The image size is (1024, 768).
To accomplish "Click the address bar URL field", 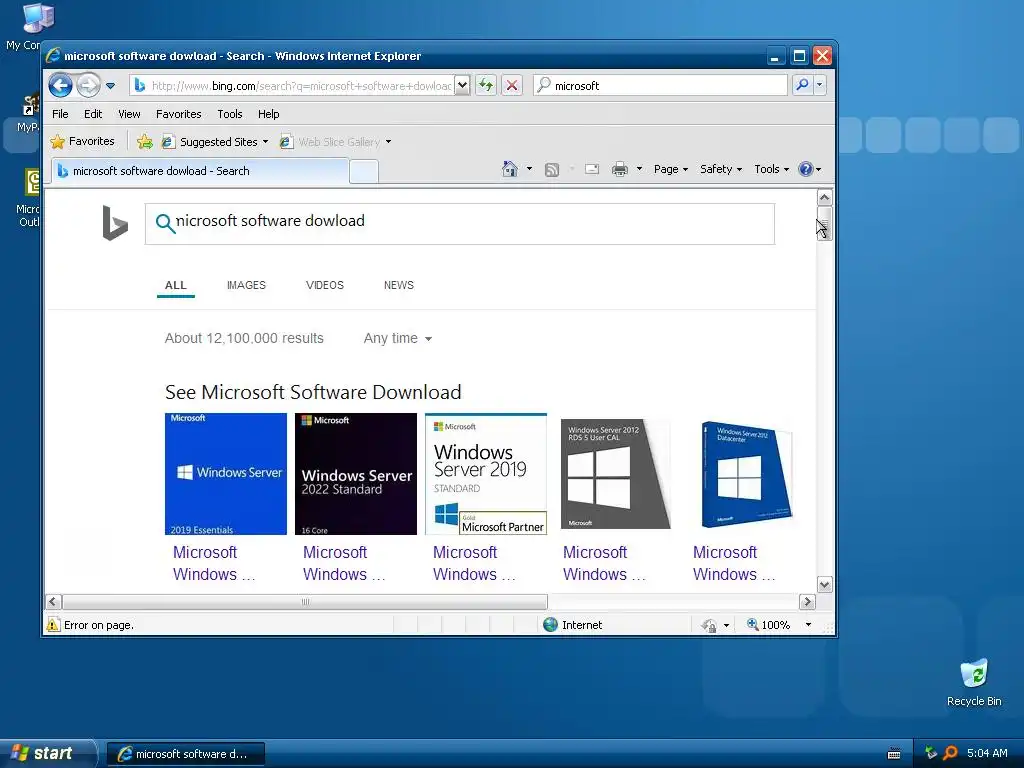I will pyautogui.click(x=300, y=86).
